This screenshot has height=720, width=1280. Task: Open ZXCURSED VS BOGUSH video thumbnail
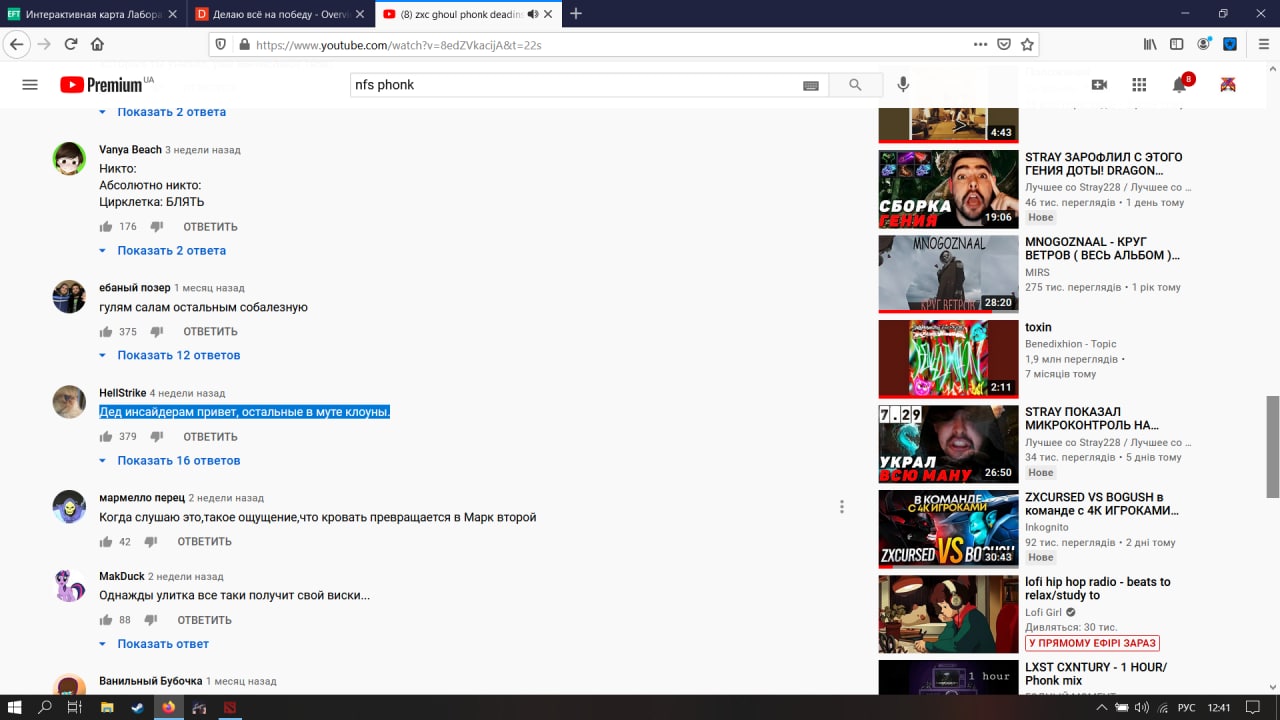[x=948, y=529]
